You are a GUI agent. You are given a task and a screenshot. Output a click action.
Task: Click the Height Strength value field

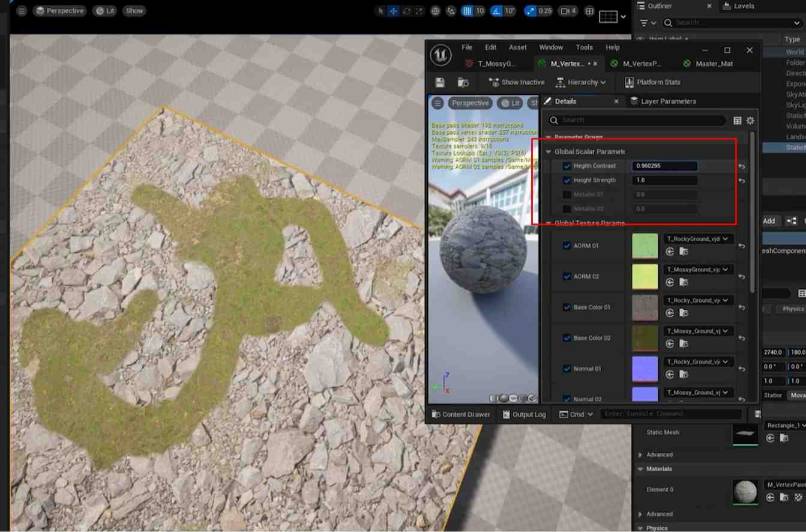click(664, 180)
